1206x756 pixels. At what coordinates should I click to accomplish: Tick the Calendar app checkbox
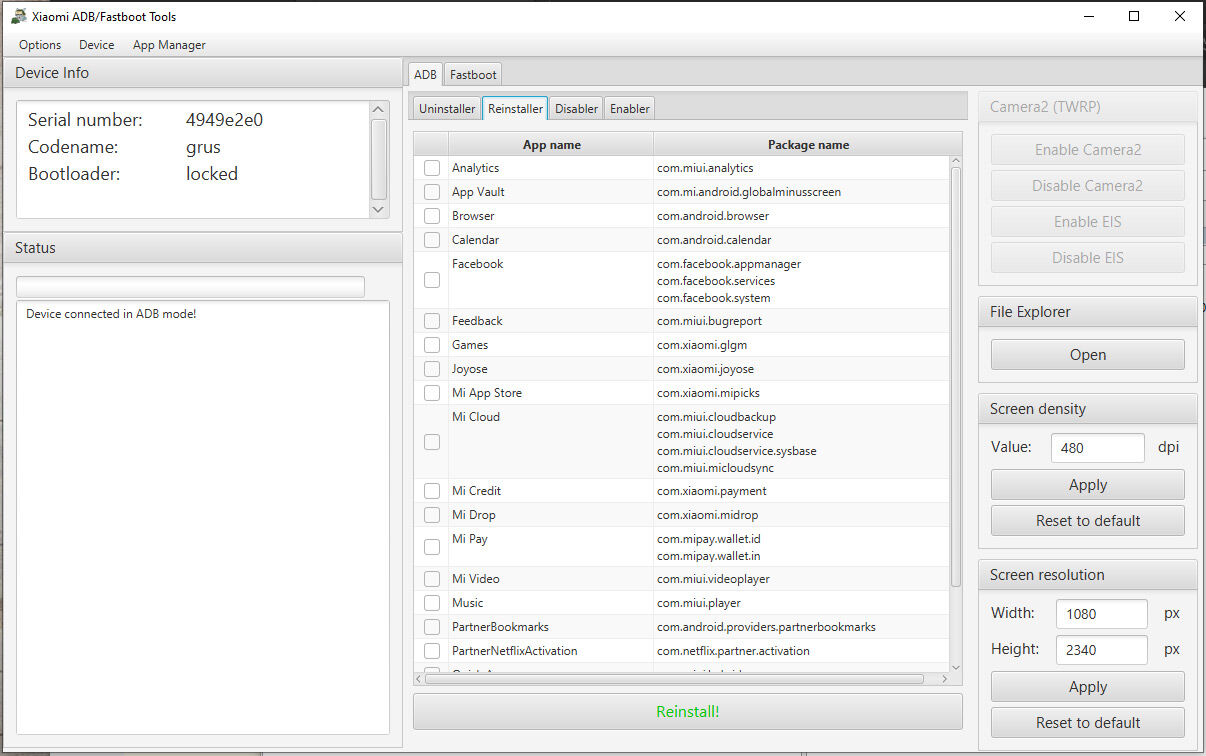[432, 240]
